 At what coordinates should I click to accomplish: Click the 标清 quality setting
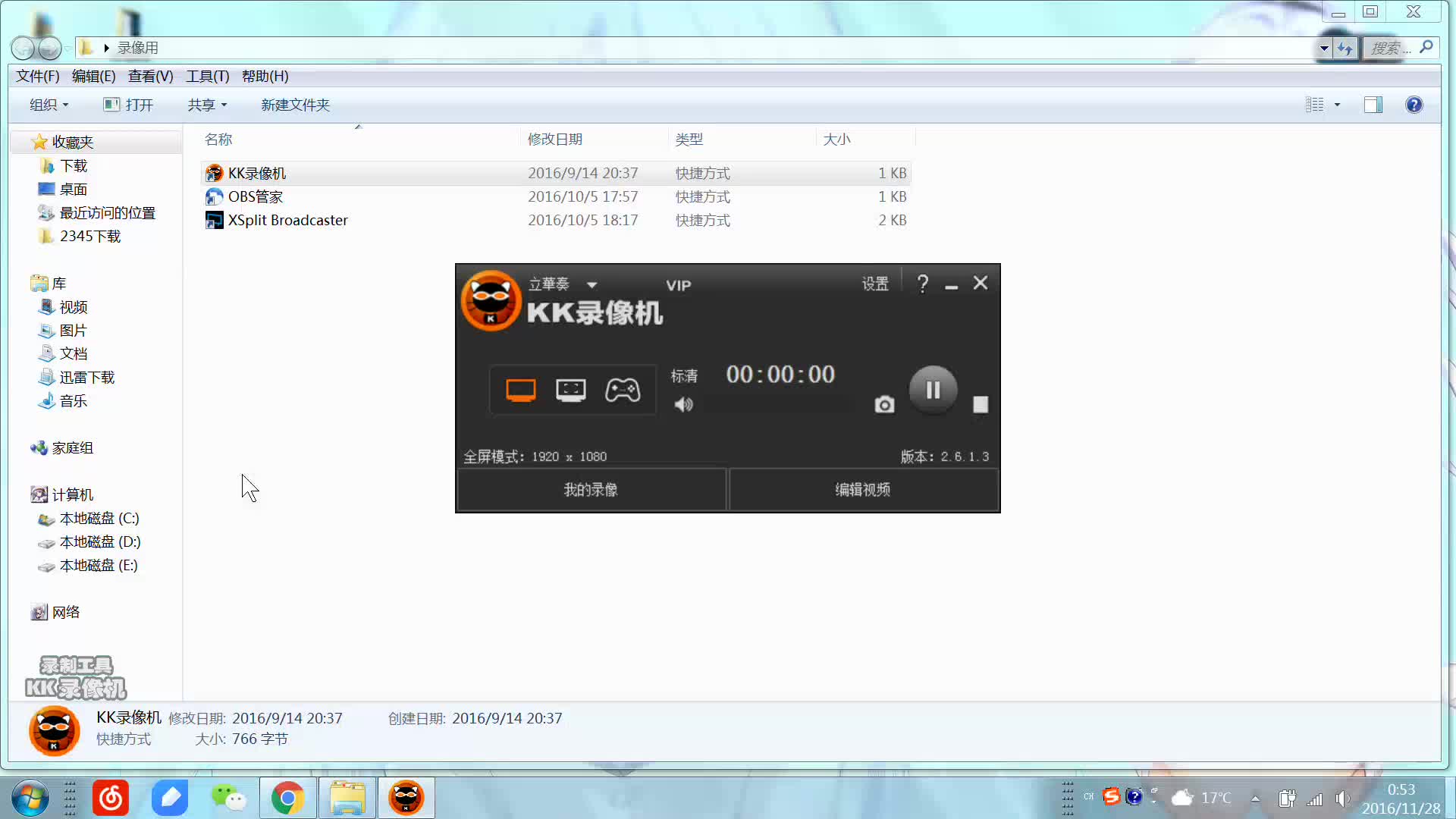[x=684, y=376]
